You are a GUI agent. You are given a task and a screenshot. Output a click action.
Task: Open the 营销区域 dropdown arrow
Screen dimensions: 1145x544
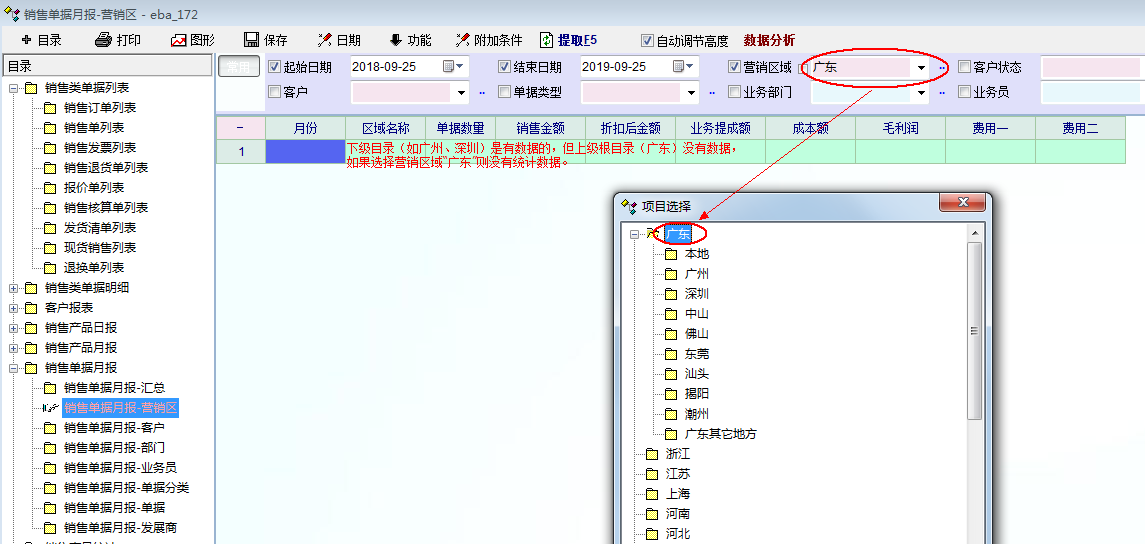click(x=921, y=67)
